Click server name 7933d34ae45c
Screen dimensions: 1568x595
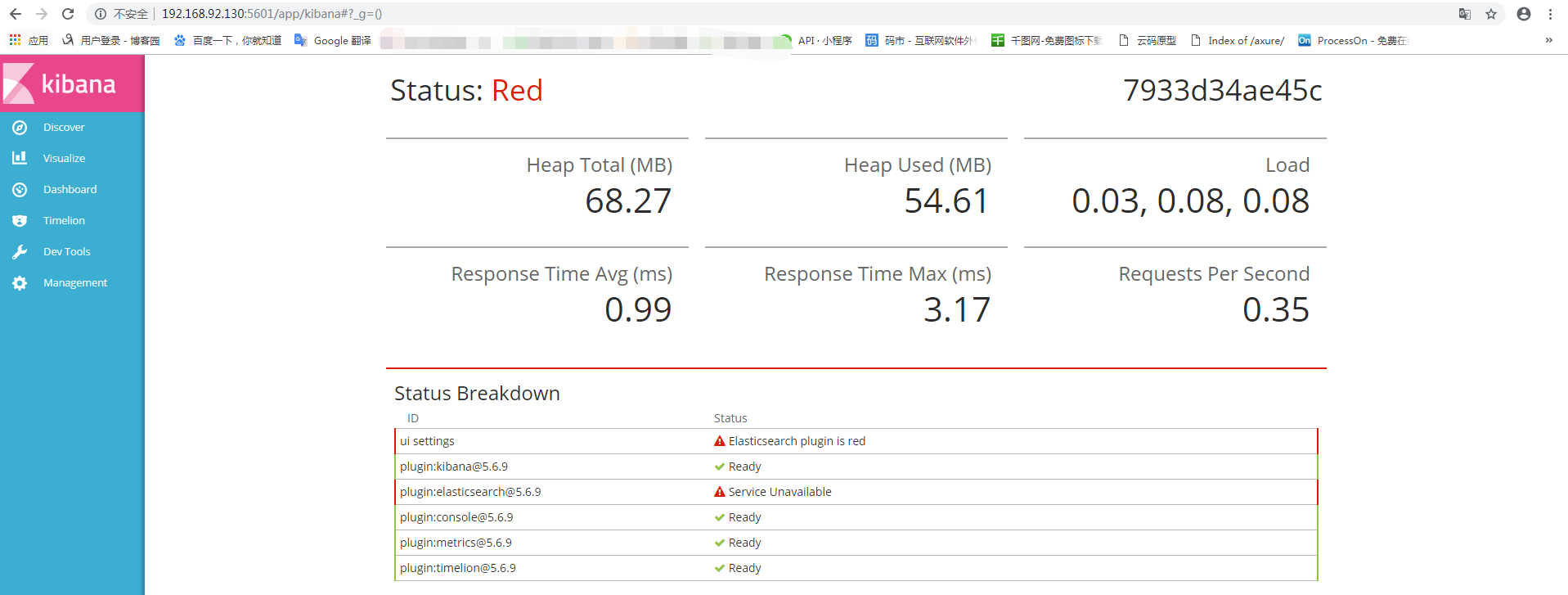click(1223, 91)
